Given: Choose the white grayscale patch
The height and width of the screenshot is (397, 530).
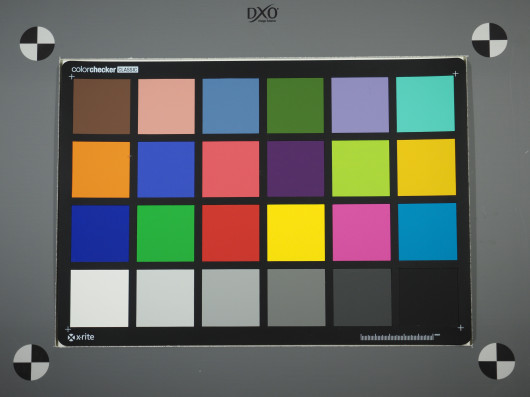Looking at the screenshot, I should coord(99,298).
